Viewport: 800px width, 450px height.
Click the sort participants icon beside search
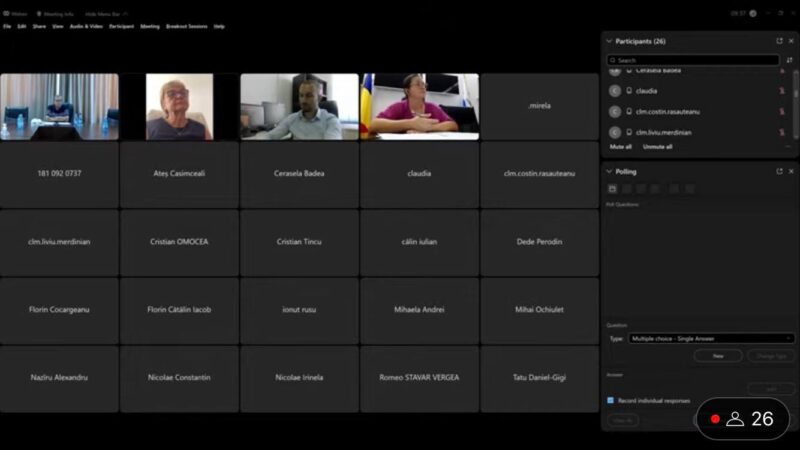coord(789,60)
